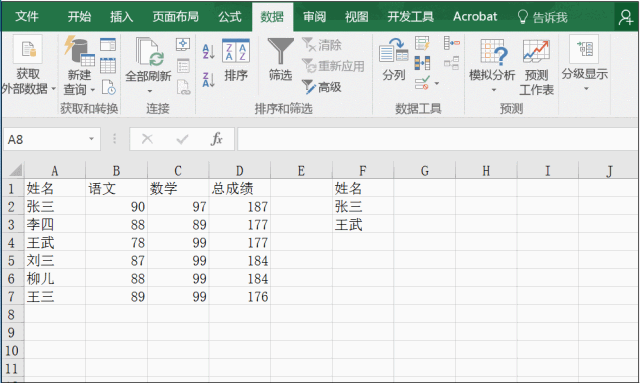Click the Consolidate icon in 数据工具

[451, 43]
